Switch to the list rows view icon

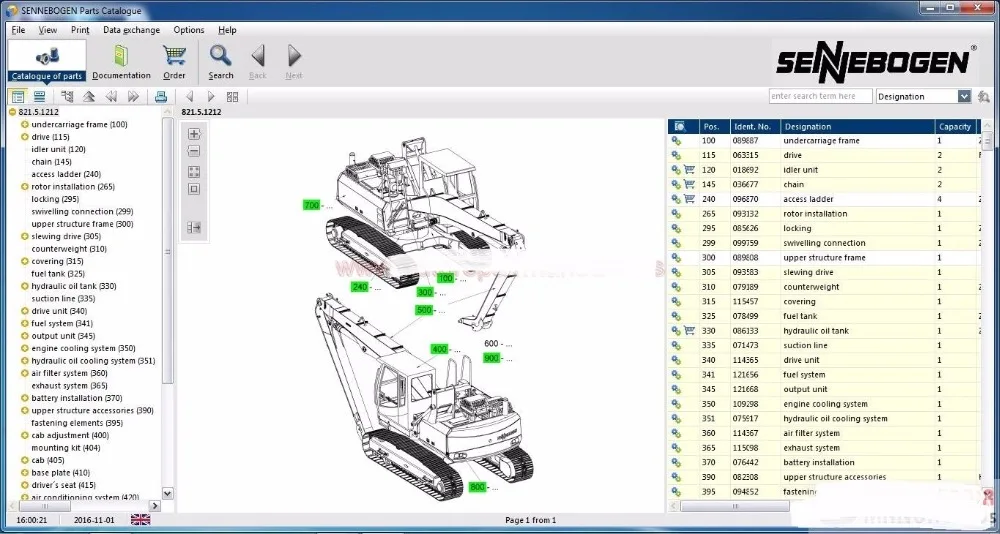click(40, 97)
